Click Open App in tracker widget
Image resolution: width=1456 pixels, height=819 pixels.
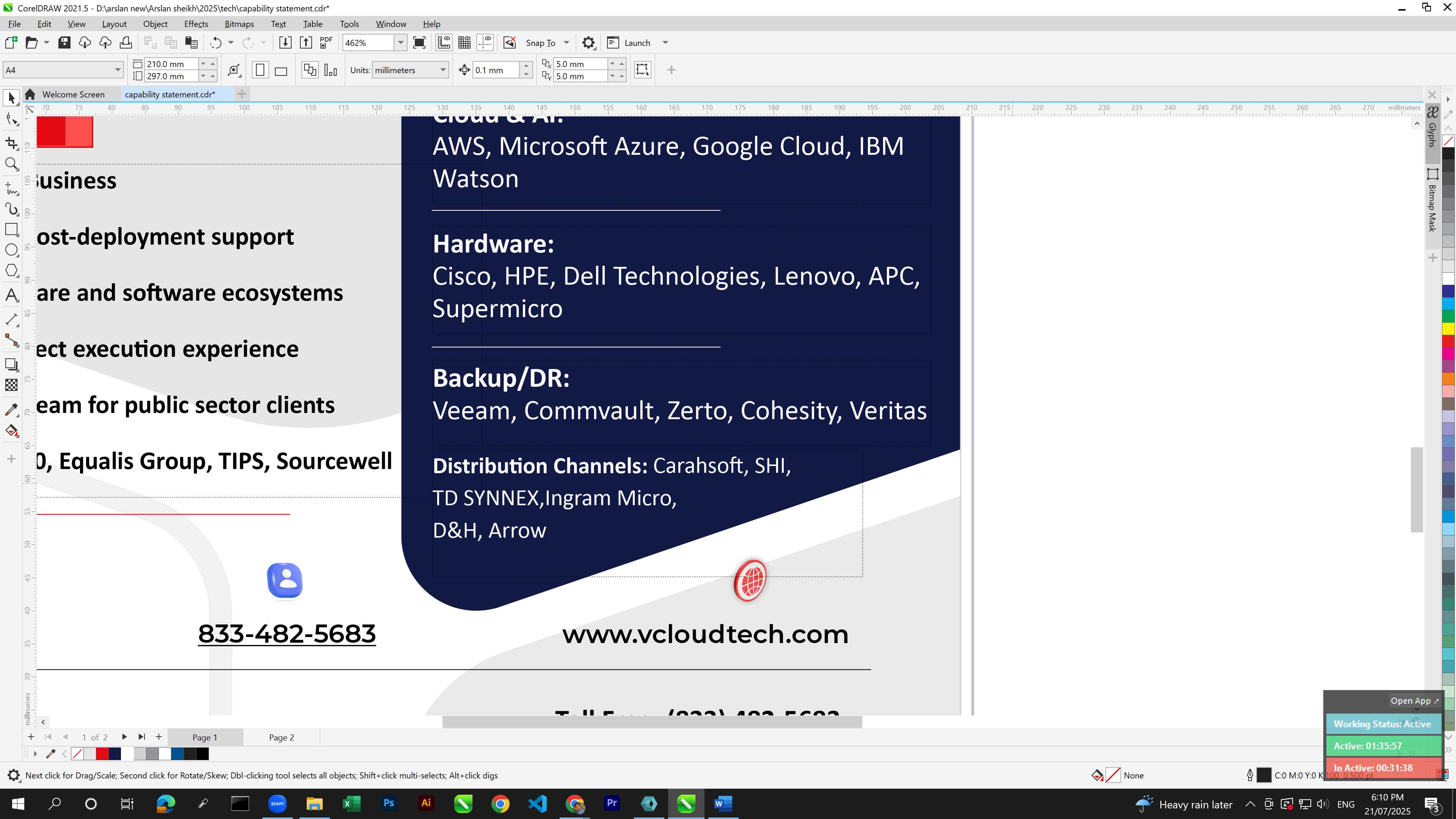coord(1414,700)
